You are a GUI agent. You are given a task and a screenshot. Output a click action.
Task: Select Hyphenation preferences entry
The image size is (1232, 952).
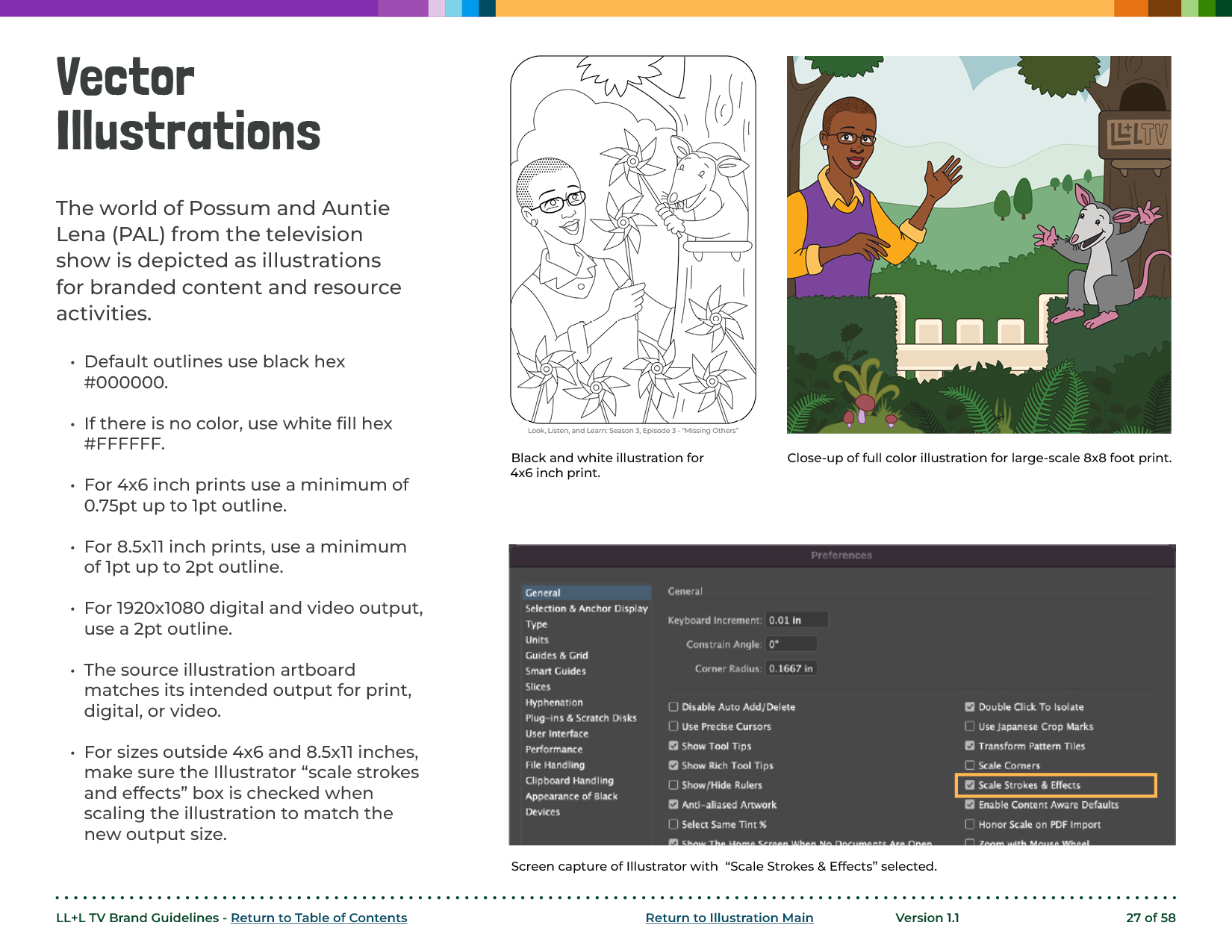tap(554, 703)
